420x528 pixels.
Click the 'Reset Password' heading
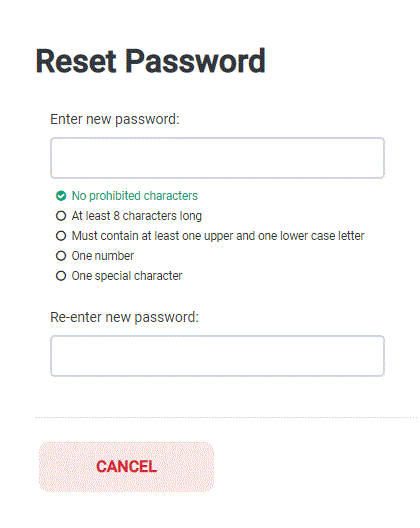(x=151, y=61)
